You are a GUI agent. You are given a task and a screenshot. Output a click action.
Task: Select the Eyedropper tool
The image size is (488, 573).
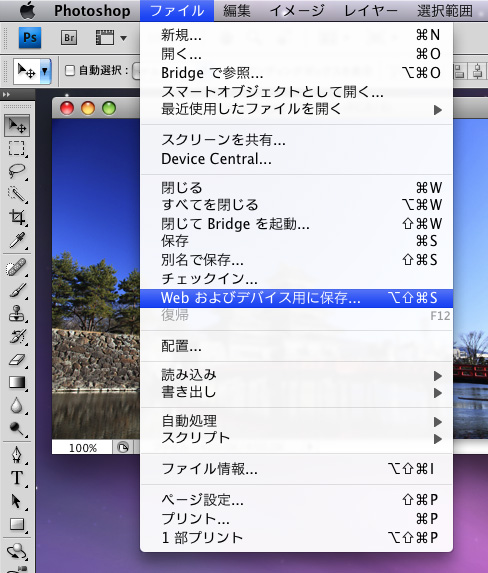(17, 240)
